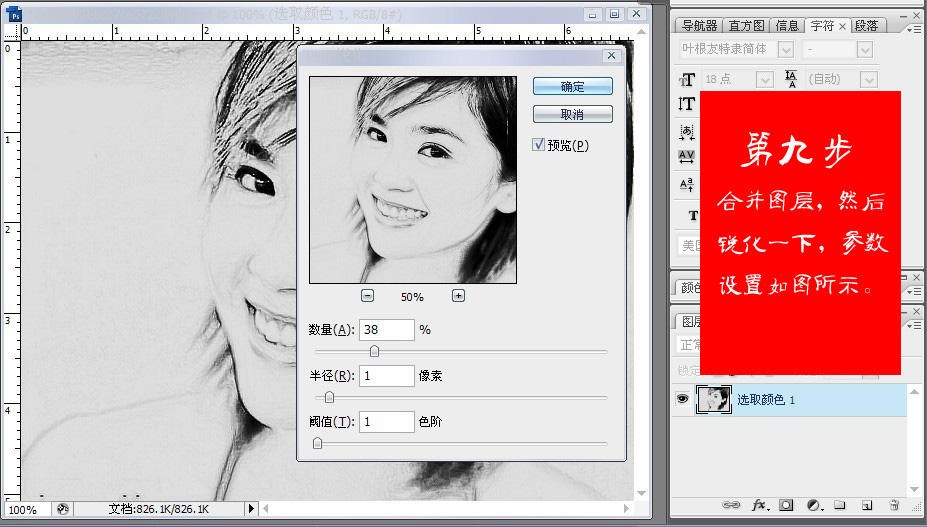Create a new group with folder icon
The width and height of the screenshot is (927, 527).
(840, 505)
